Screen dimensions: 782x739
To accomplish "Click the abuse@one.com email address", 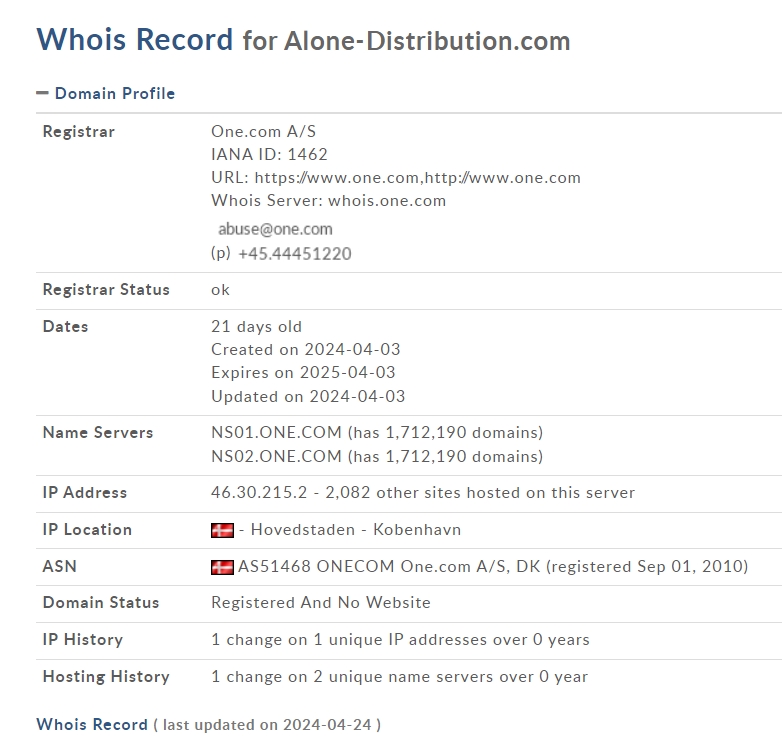I will [x=275, y=229].
